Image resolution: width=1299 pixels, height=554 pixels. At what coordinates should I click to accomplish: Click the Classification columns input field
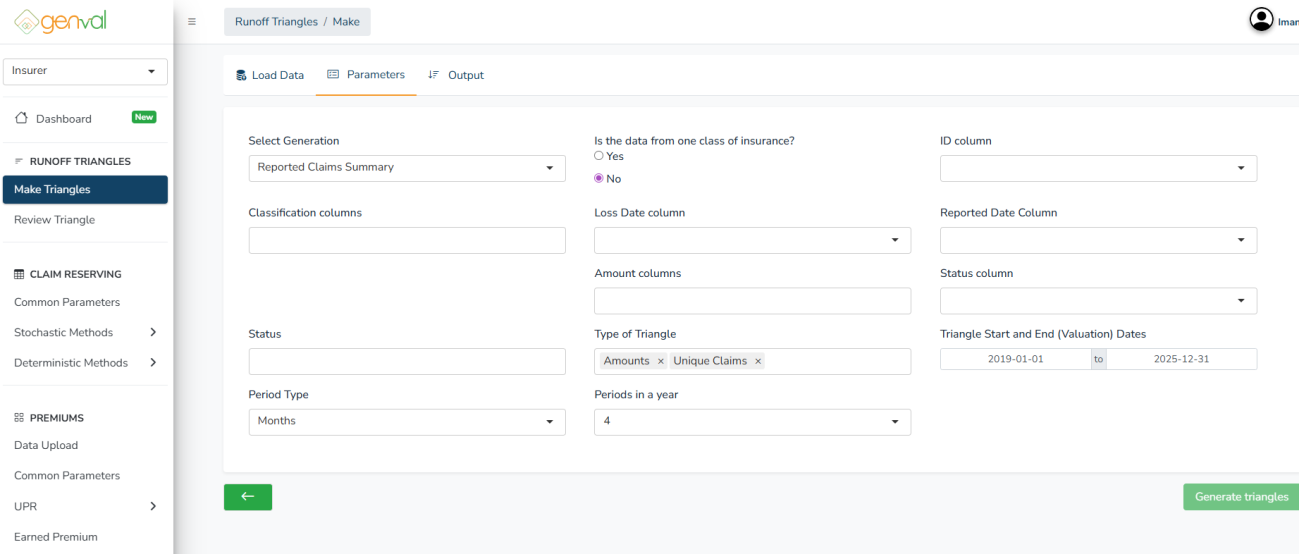click(406, 240)
